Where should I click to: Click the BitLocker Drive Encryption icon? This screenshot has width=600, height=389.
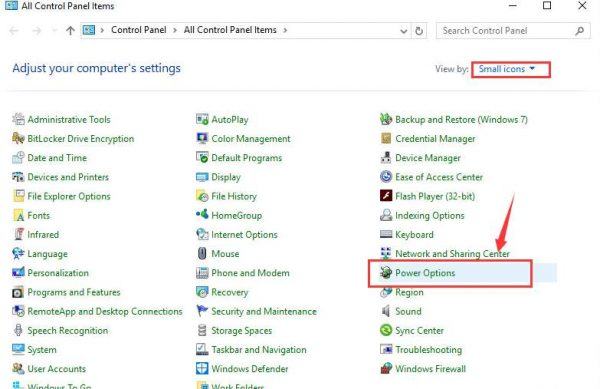click(x=18, y=138)
